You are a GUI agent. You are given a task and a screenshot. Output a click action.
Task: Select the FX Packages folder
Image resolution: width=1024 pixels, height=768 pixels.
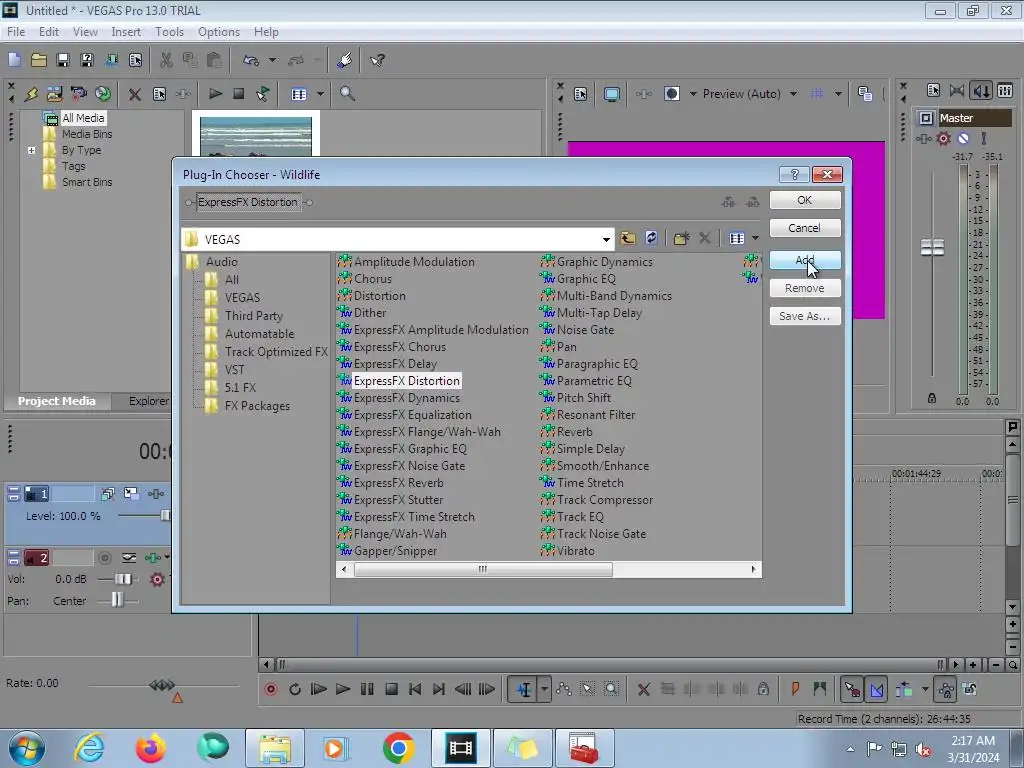click(257, 406)
